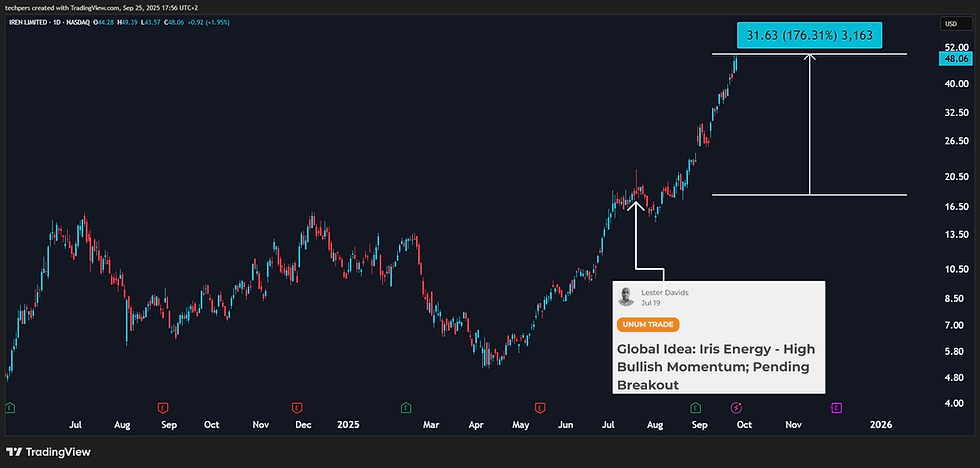This screenshot has width=980, height=468.
Task: Open the rightmost green earnings marker
Action: 695,407
